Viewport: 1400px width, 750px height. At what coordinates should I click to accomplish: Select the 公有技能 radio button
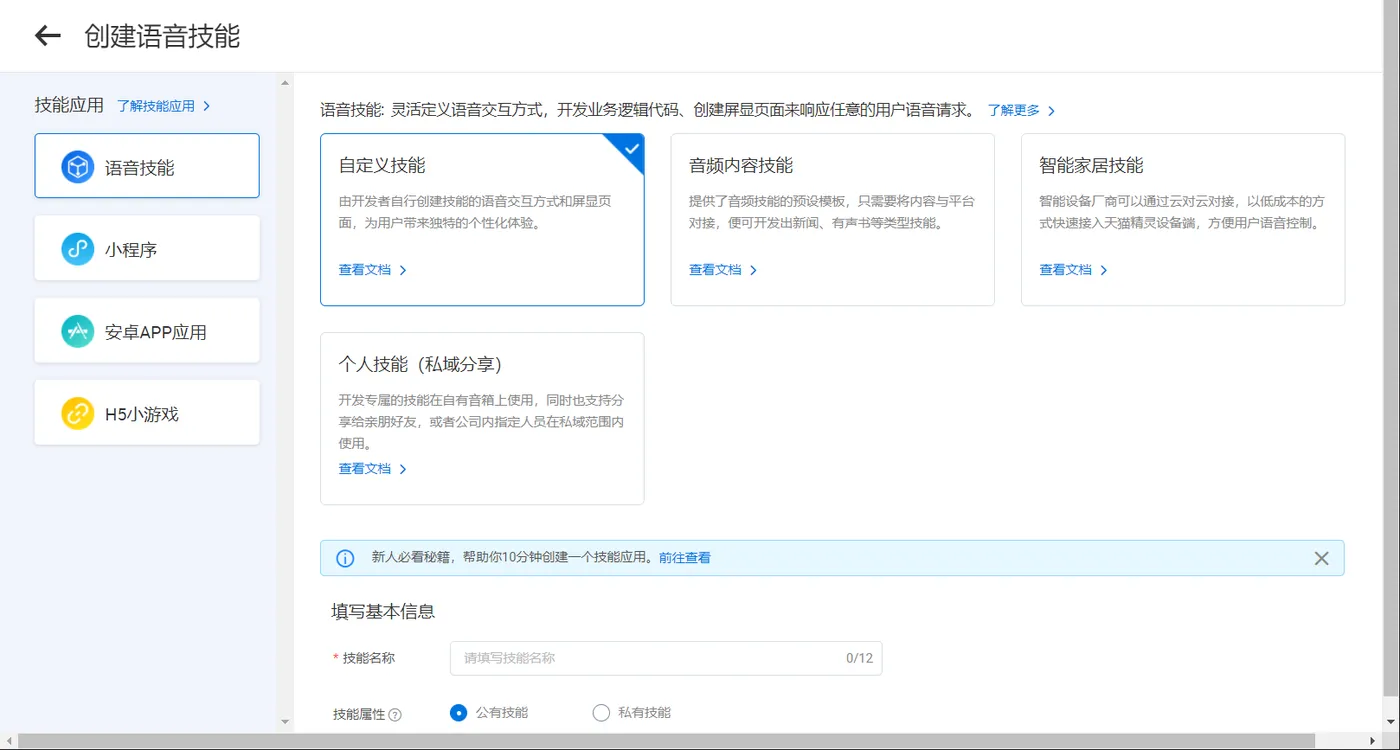[458, 713]
